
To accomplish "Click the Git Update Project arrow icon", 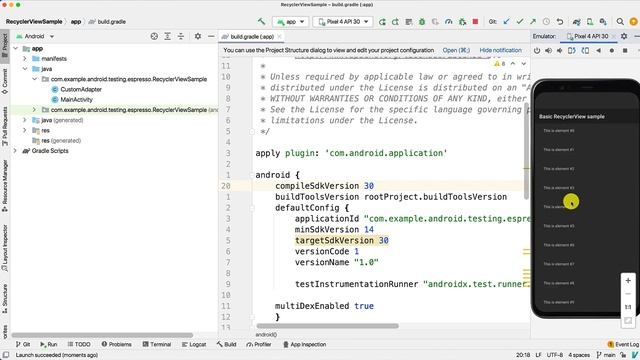I will click(507, 22).
